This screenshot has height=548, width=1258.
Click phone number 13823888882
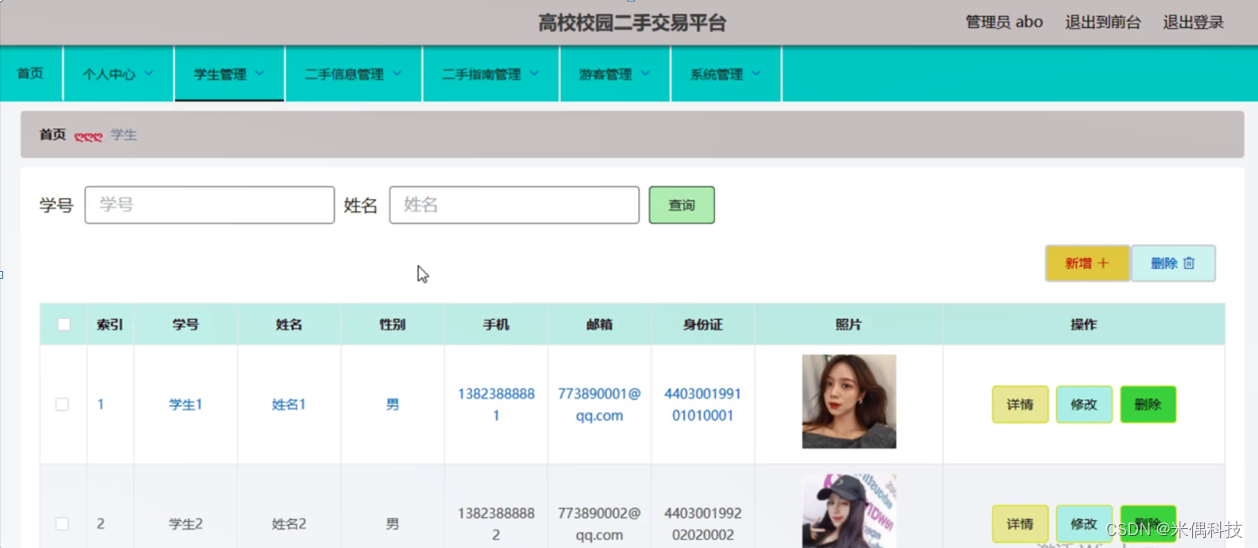[496, 523]
